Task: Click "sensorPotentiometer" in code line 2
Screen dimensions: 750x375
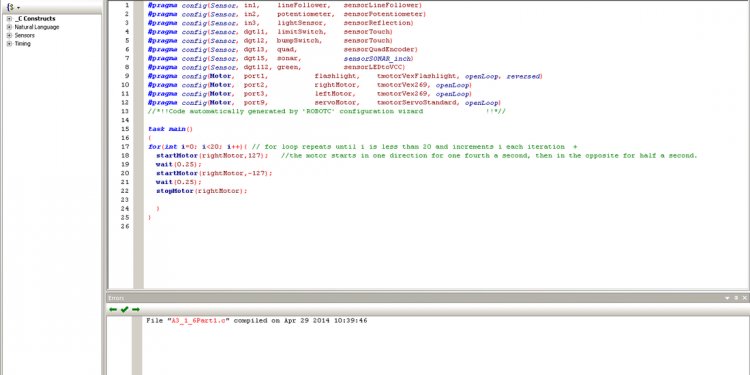Action: coord(384,14)
